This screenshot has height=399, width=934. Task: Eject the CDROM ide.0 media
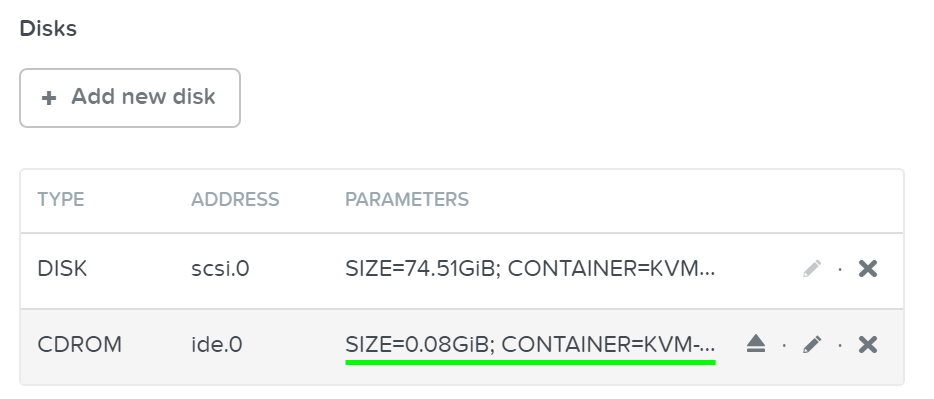[755, 344]
